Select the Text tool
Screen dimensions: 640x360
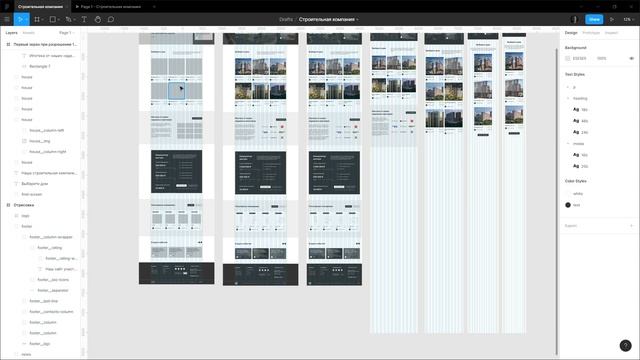tap(84, 19)
